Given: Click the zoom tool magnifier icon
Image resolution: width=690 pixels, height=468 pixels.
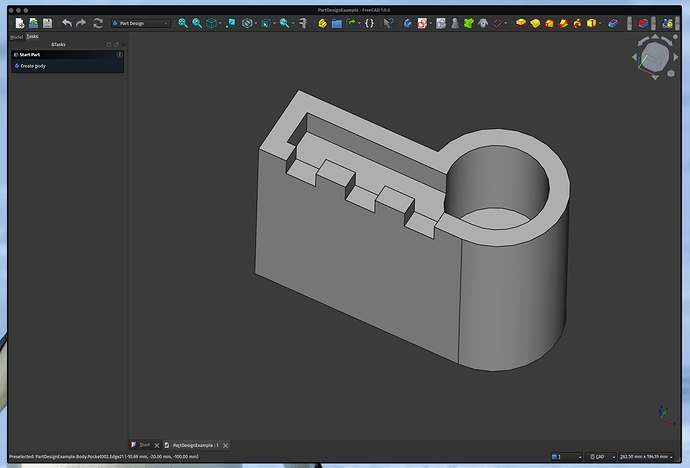Looking at the screenshot, I should [284, 23].
